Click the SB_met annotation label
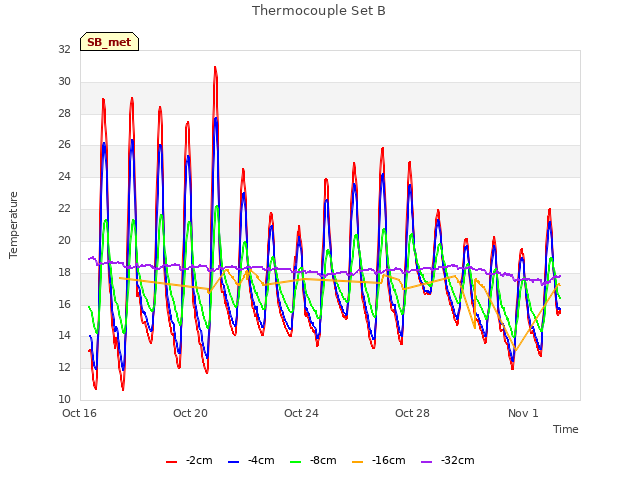640x480 pixels. click(x=109, y=42)
